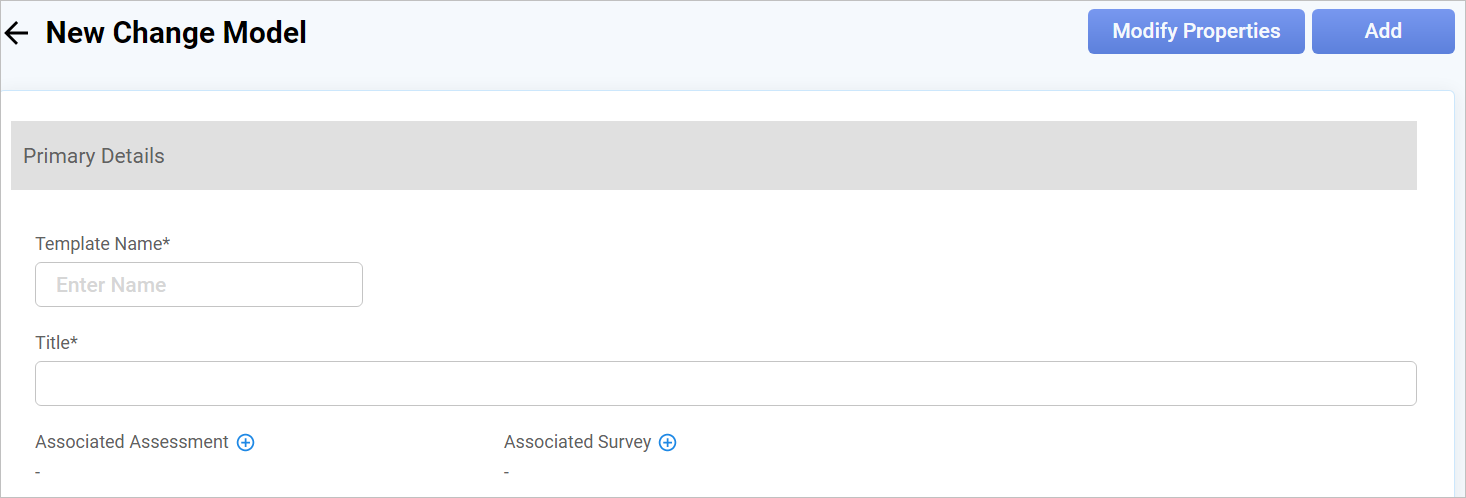Click the required asterisk beside Template Name
The height and width of the screenshot is (498, 1466).
click(167, 242)
